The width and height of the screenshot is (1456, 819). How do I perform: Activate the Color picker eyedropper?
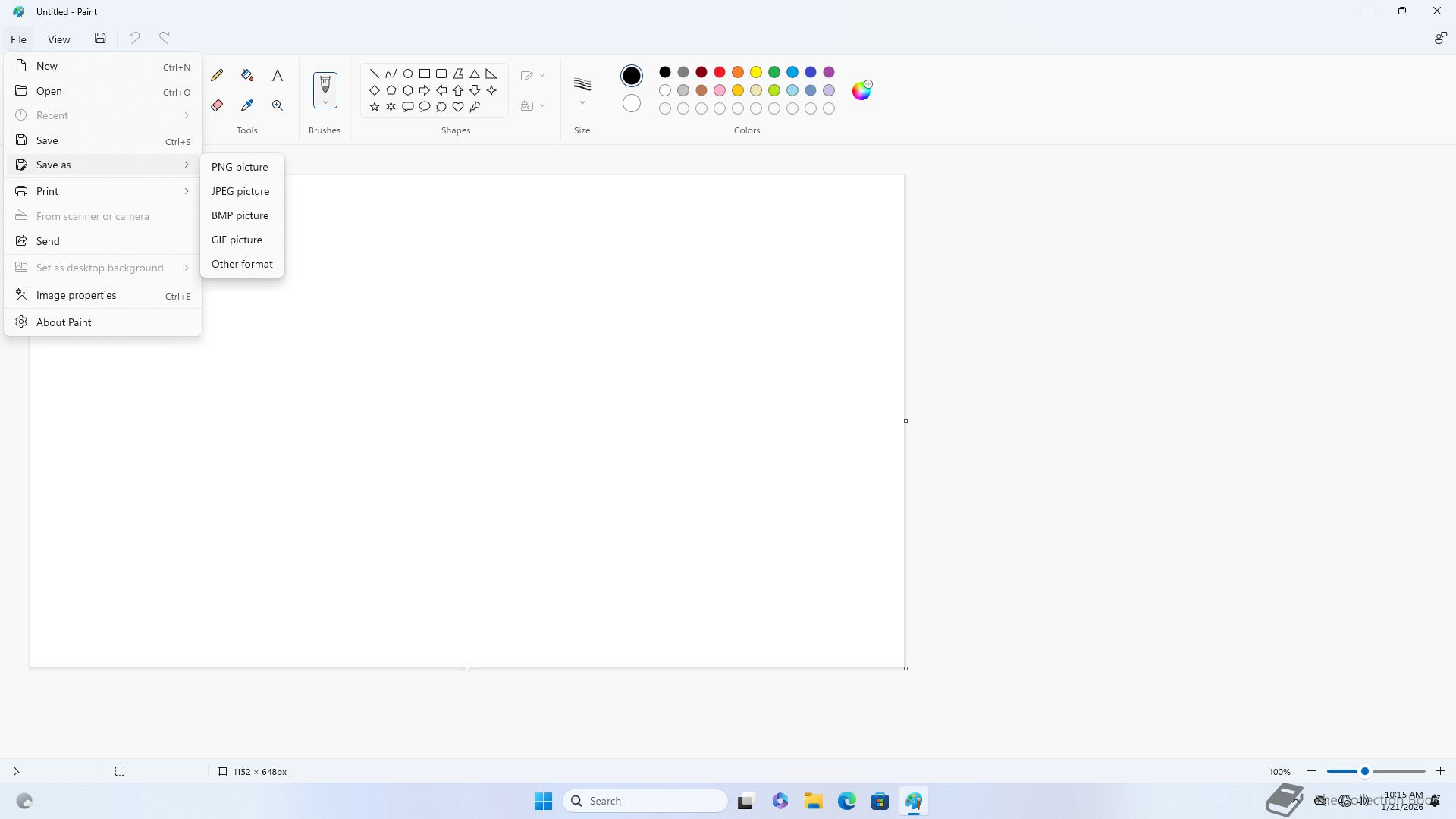[247, 105]
